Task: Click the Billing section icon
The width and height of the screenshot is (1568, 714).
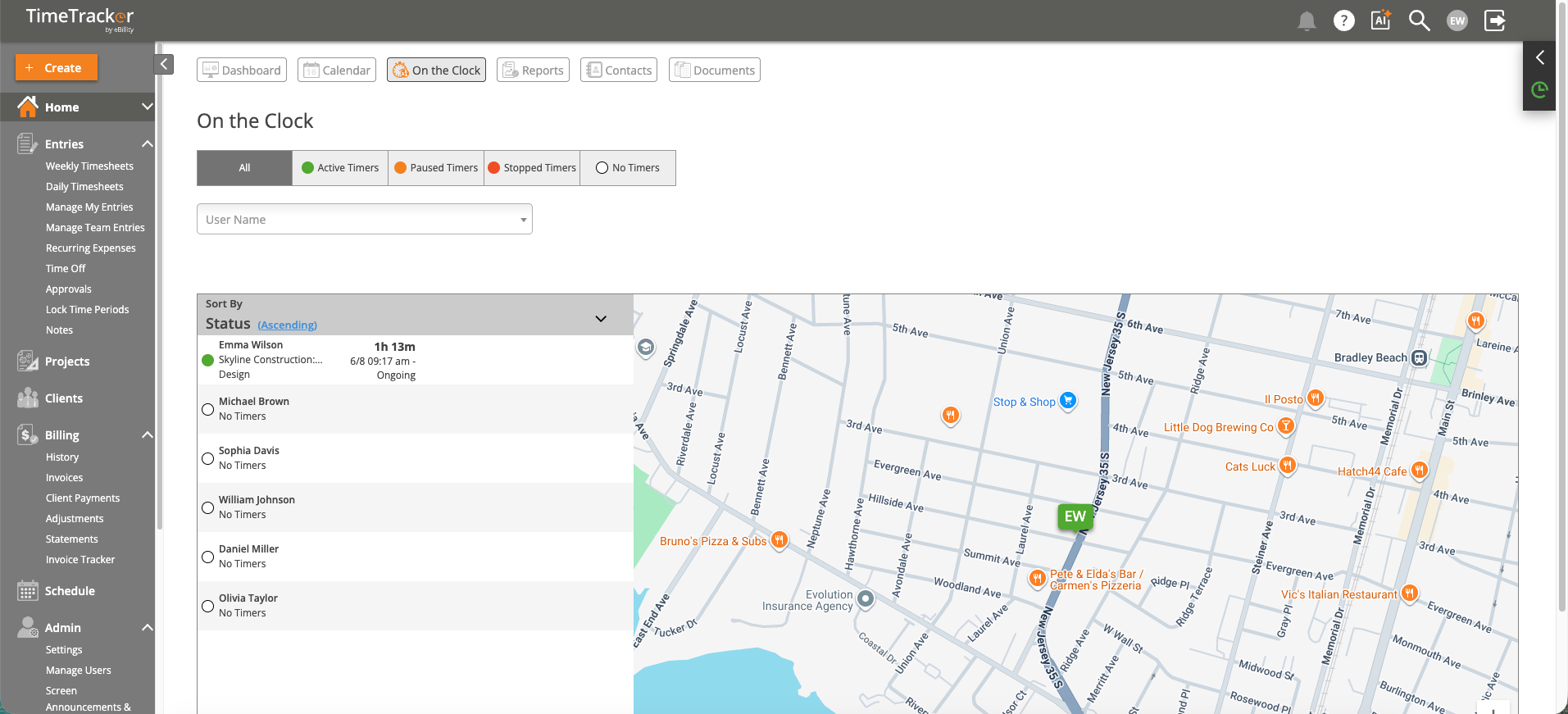Action: 27,434
